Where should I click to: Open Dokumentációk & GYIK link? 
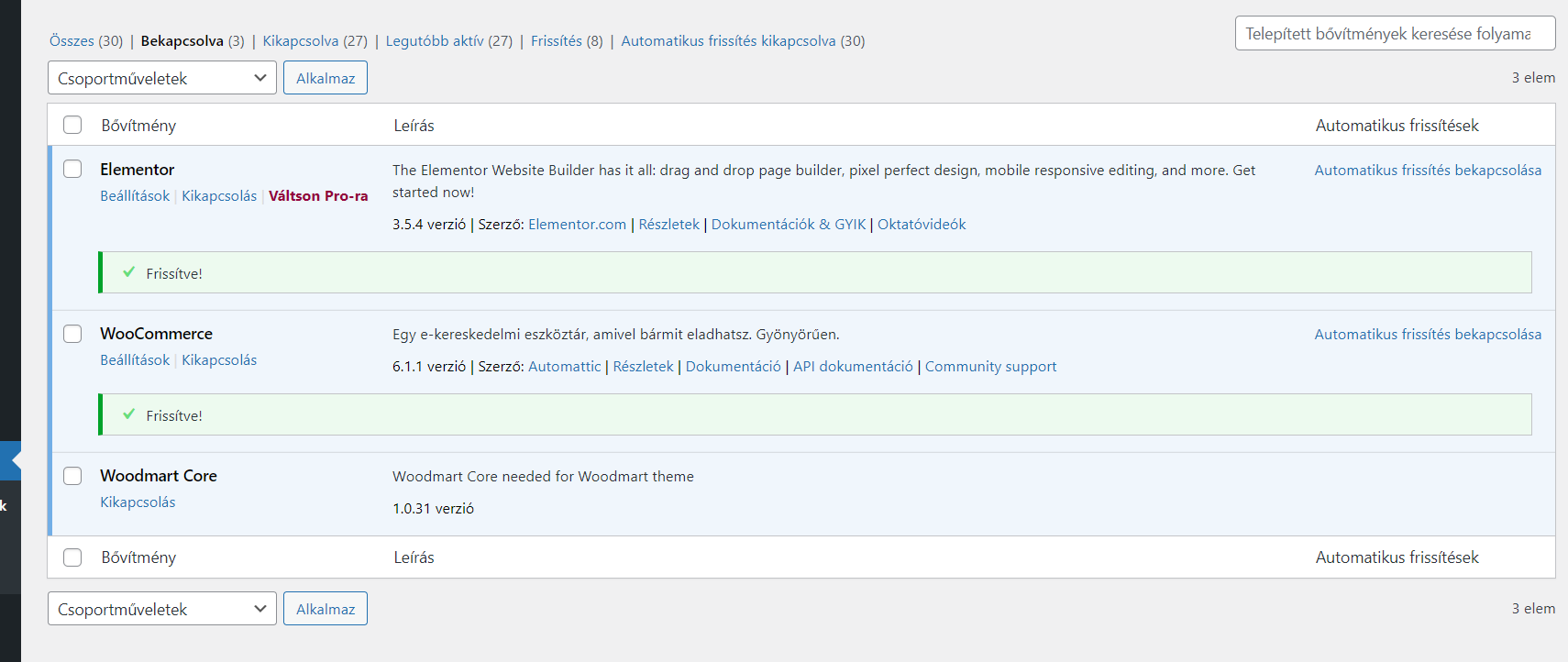[789, 224]
